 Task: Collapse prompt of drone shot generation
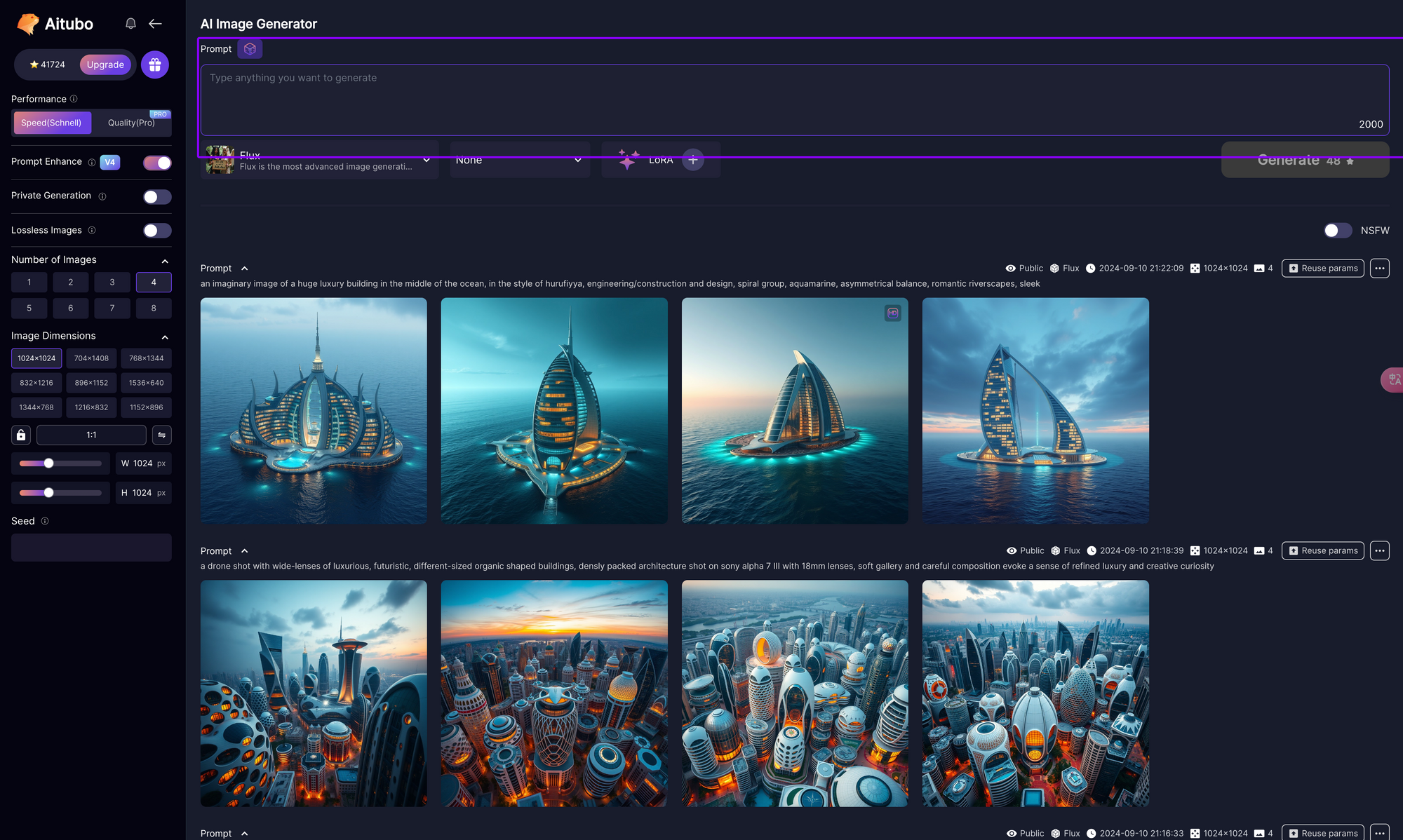pos(244,551)
